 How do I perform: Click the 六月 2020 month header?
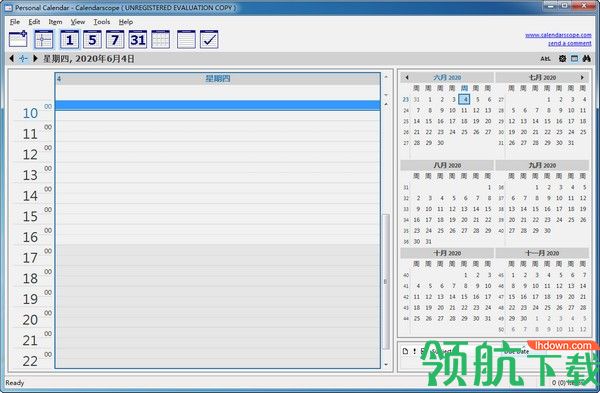(x=447, y=77)
